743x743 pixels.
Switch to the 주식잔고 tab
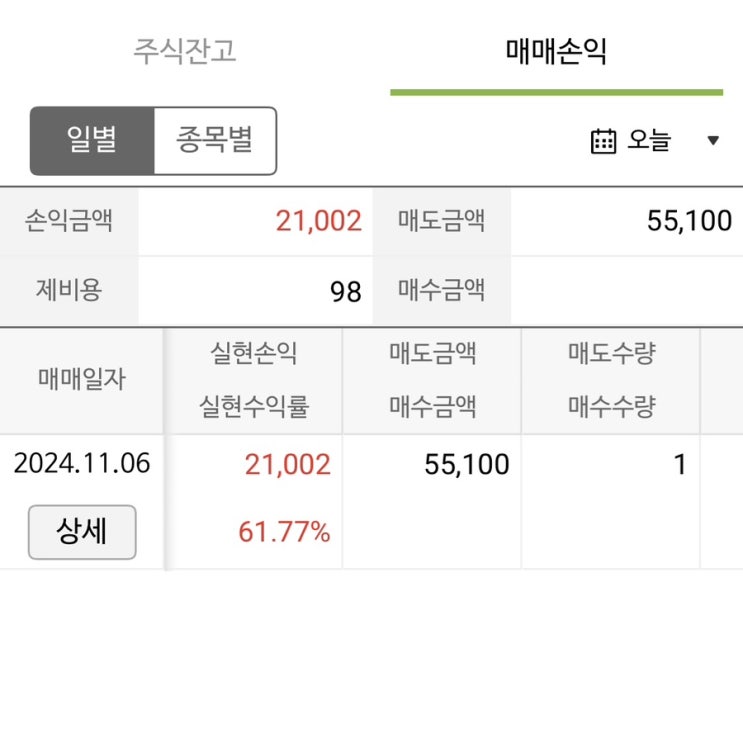(185, 51)
